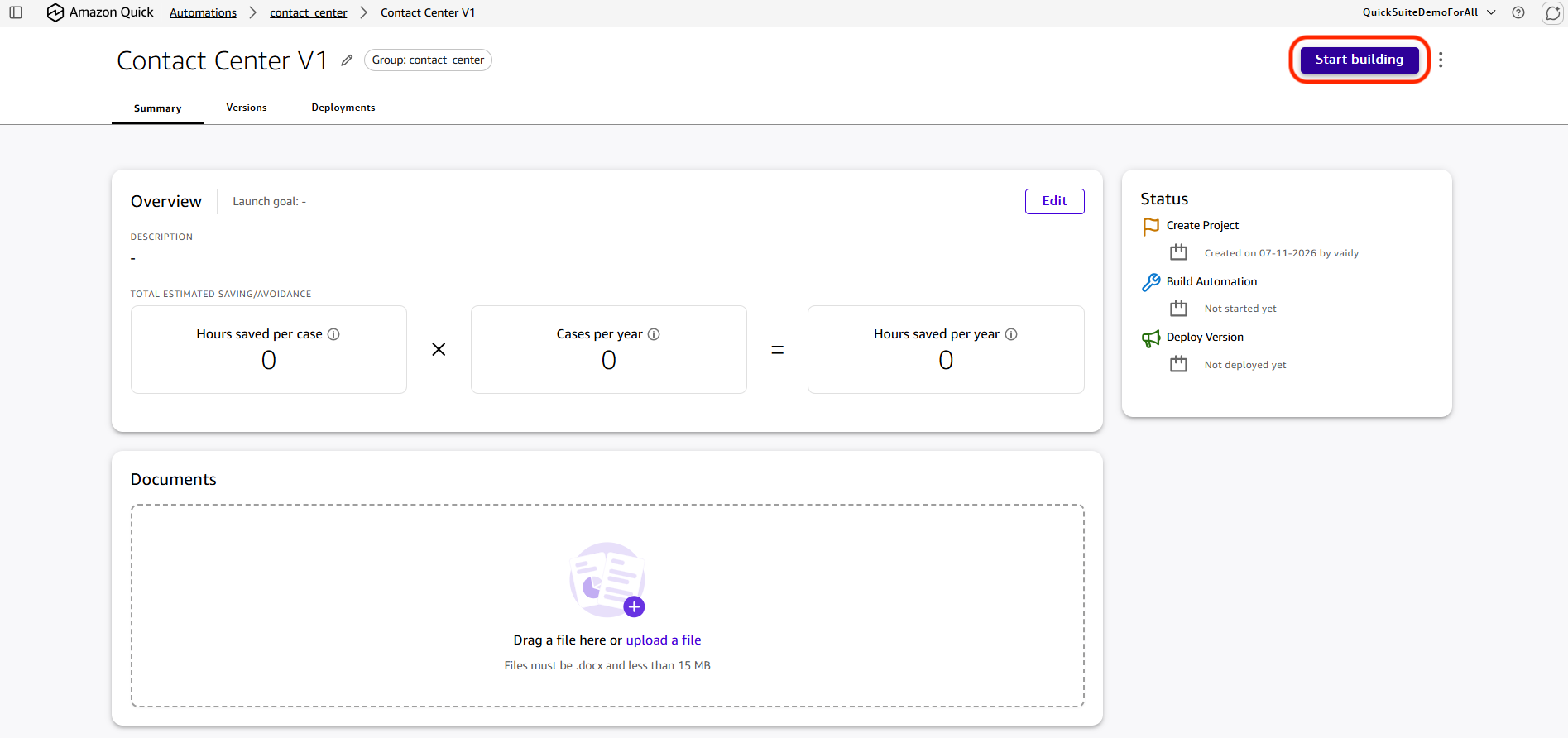Show info for Cases per year
1568x738 pixels.
point(654,334)
